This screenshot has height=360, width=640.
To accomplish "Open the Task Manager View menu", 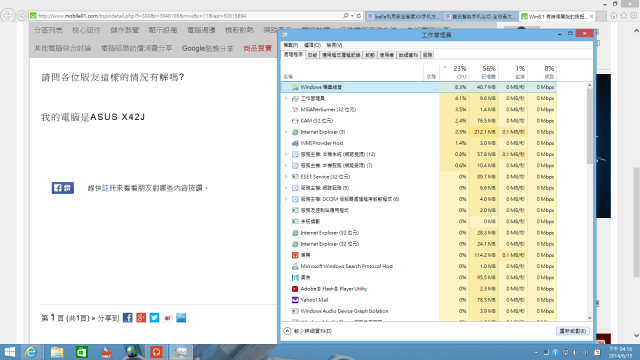I will 334,45.
